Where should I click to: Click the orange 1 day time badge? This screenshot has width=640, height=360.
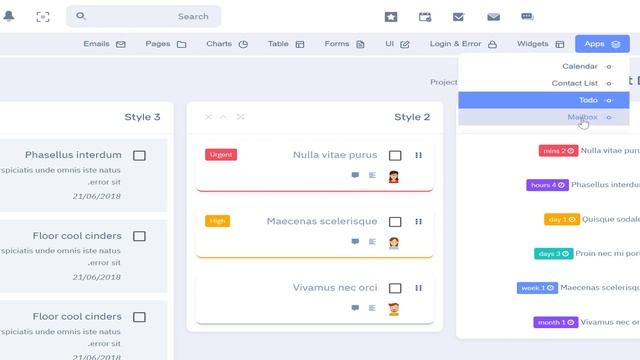click(x=562, y=220)
